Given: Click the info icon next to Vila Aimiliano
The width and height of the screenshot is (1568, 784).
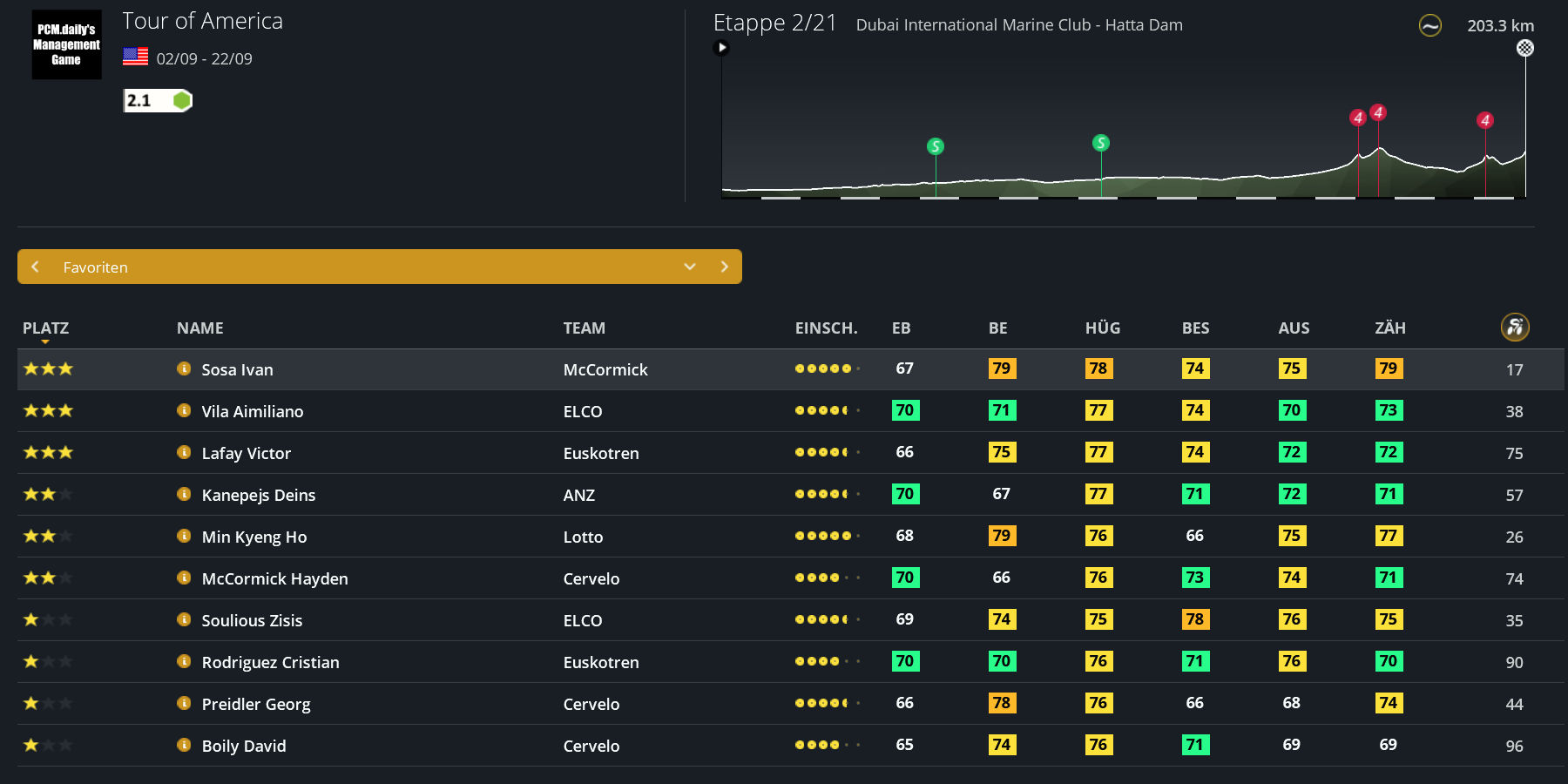Looking at the screenshot, I should 184,410.
